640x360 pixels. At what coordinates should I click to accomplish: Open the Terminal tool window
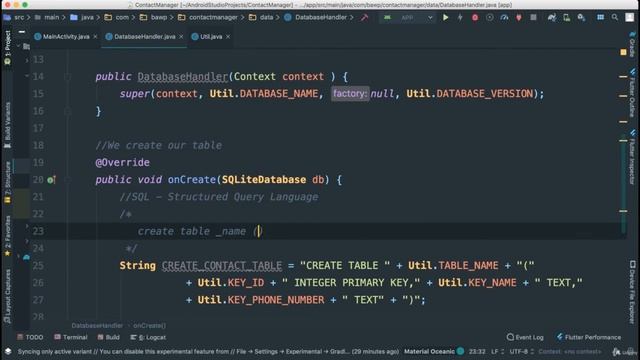point(71,337)
